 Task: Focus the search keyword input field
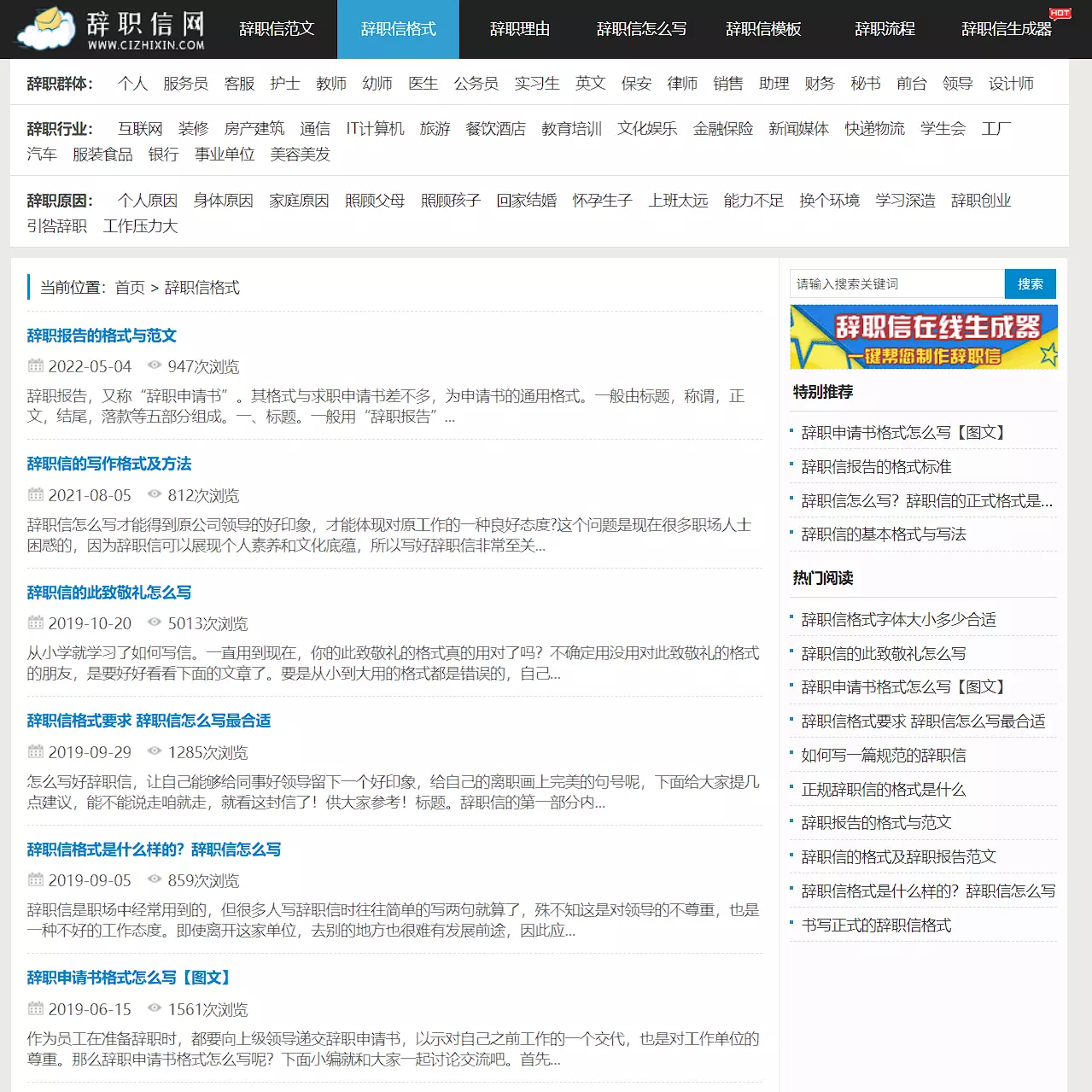tap(896, 284)
